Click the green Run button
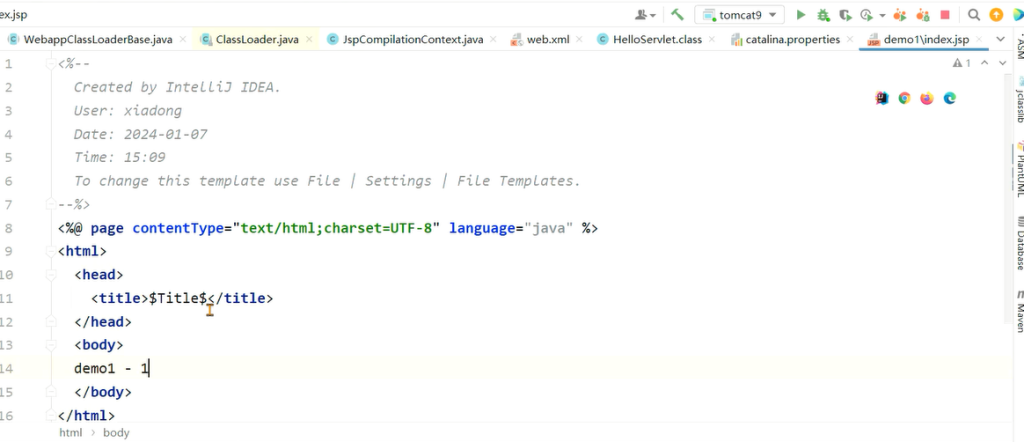The width and height of the screenshot is (1024, 442). [x=801, y=15]
